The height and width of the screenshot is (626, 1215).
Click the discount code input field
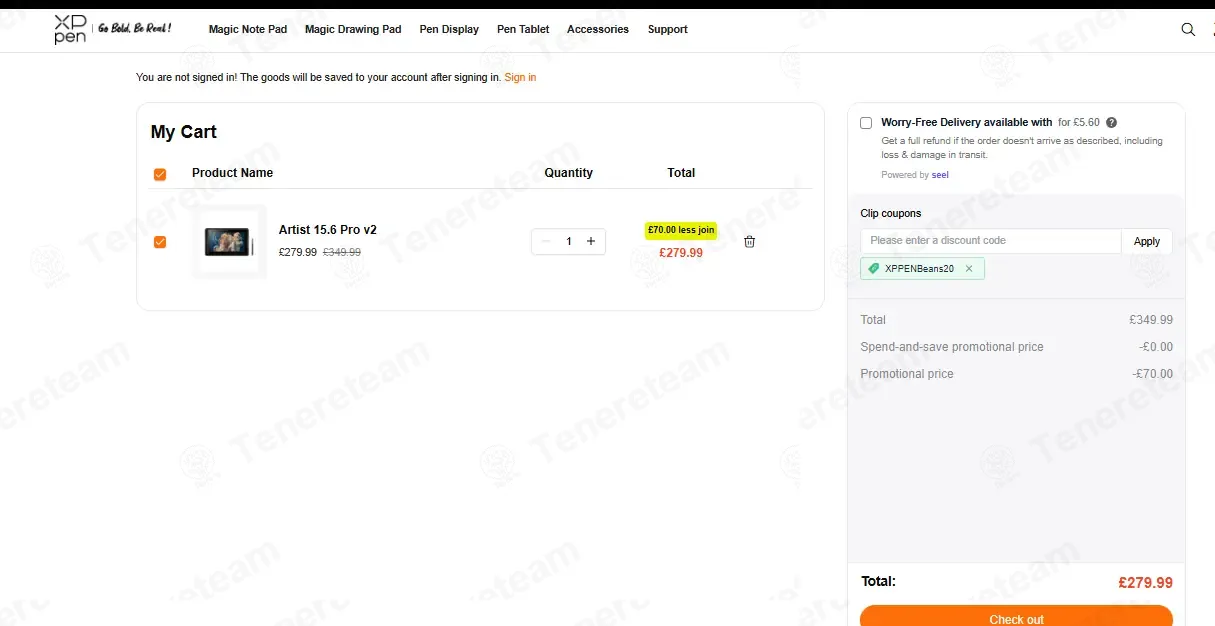(x=991, y=241)
